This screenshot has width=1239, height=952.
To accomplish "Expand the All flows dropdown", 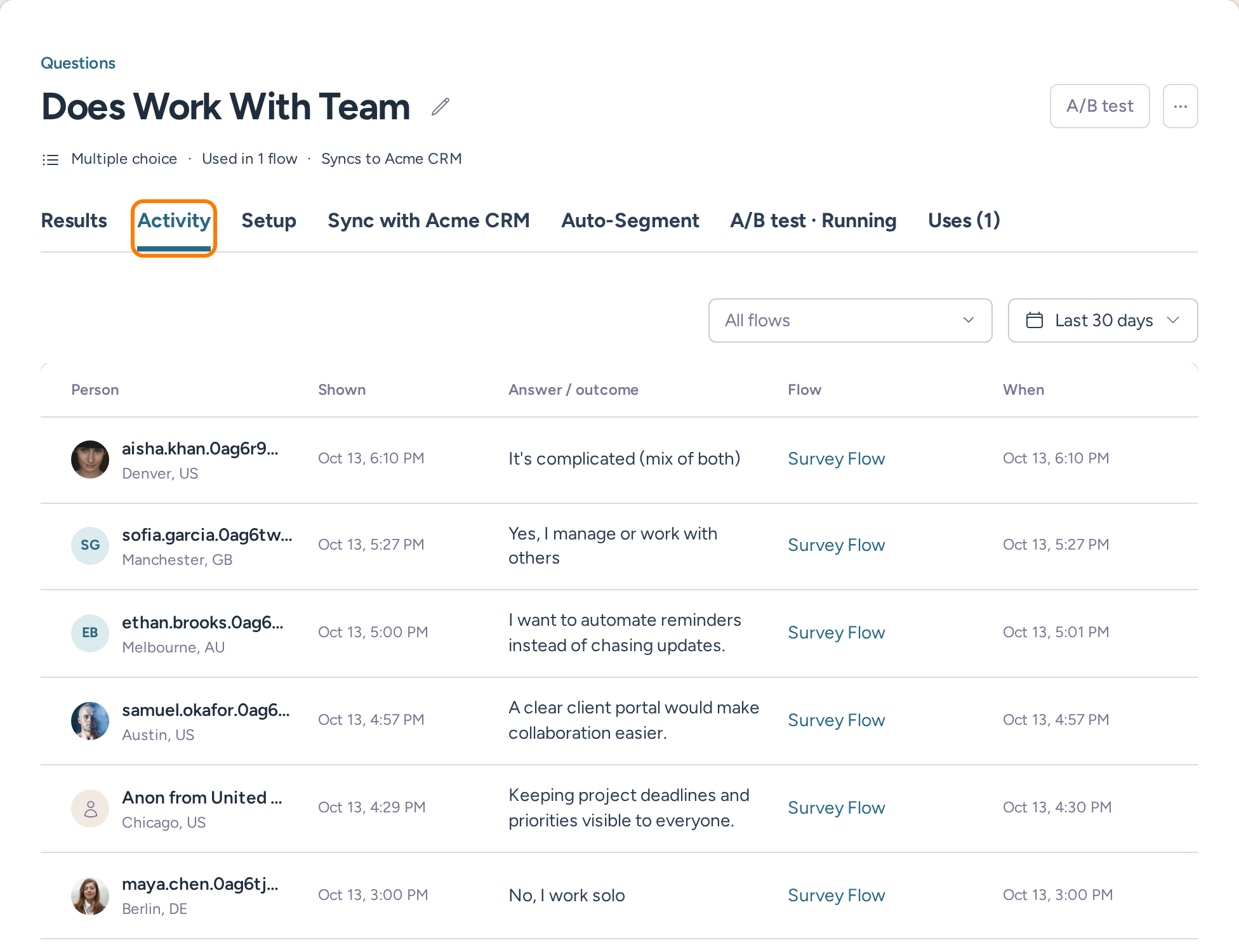I will point(850,321).
